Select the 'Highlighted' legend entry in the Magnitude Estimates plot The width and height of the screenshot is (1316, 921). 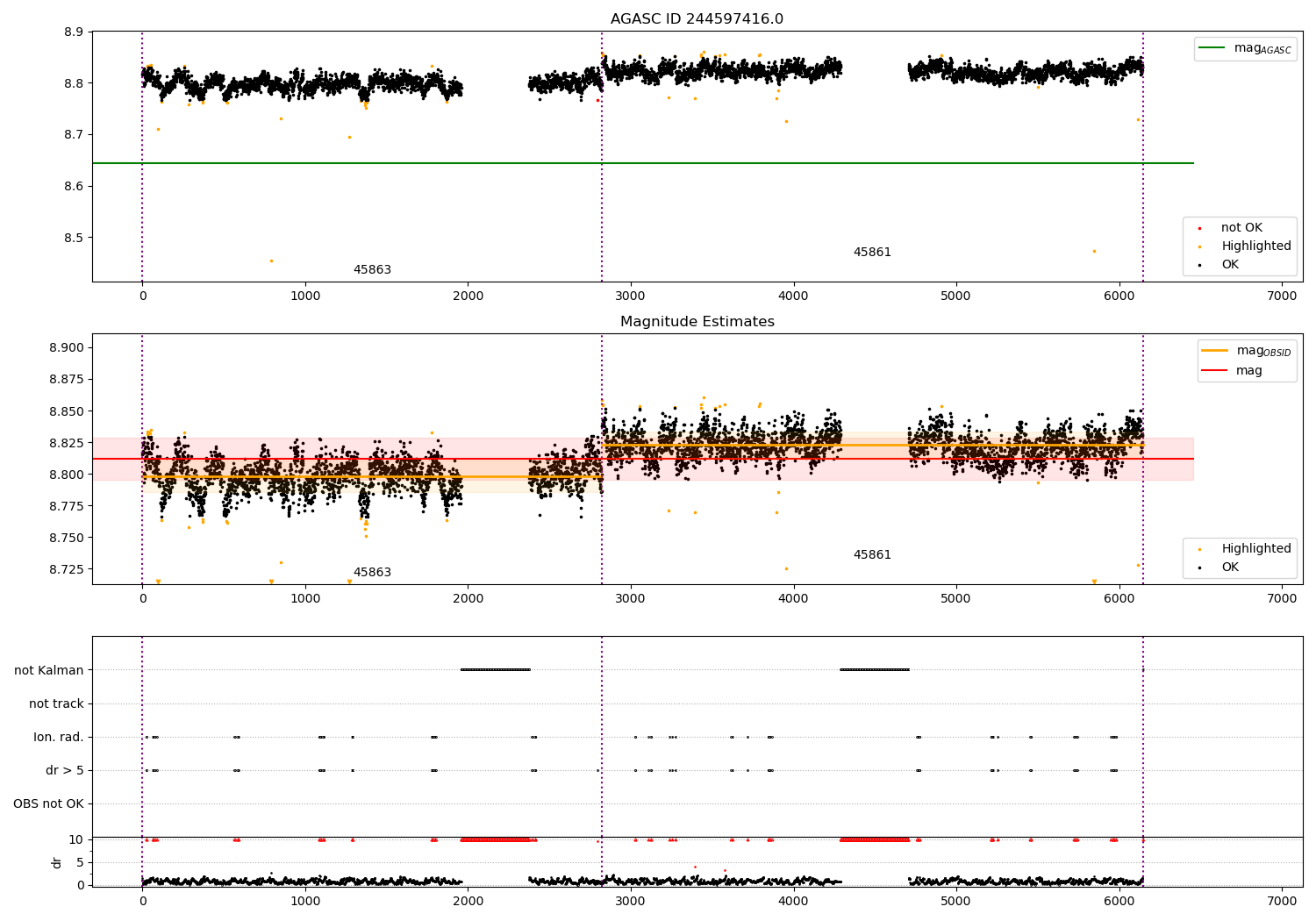[1256, 549]
